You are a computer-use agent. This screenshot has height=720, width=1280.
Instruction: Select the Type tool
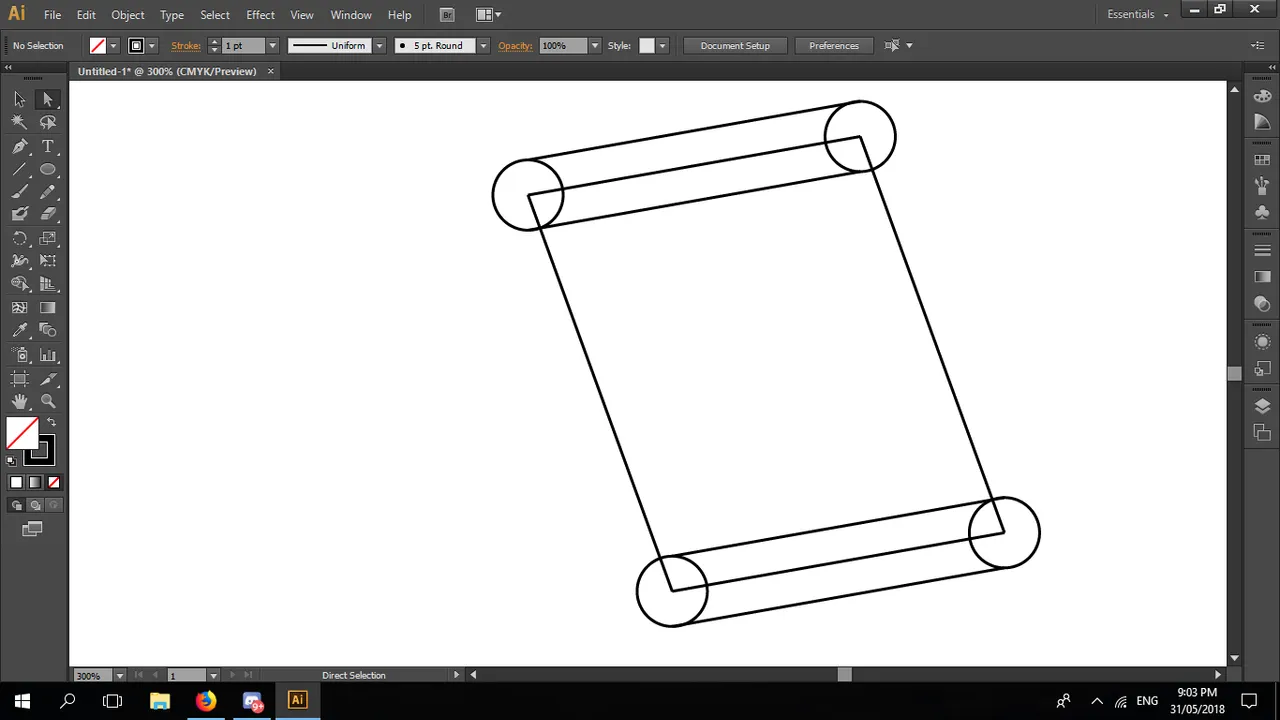47,146
